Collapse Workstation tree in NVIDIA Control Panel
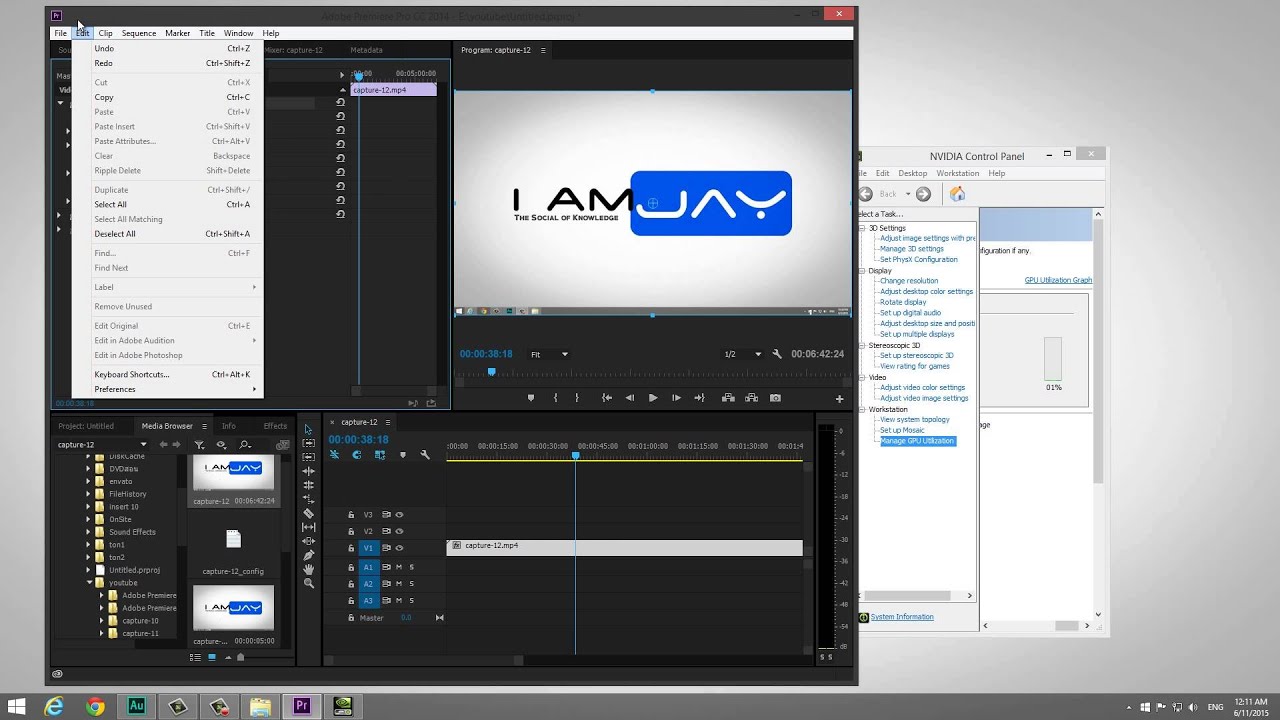Image resolution: width=1280 pixels, height=720 pixels. [x=862, y=409]
